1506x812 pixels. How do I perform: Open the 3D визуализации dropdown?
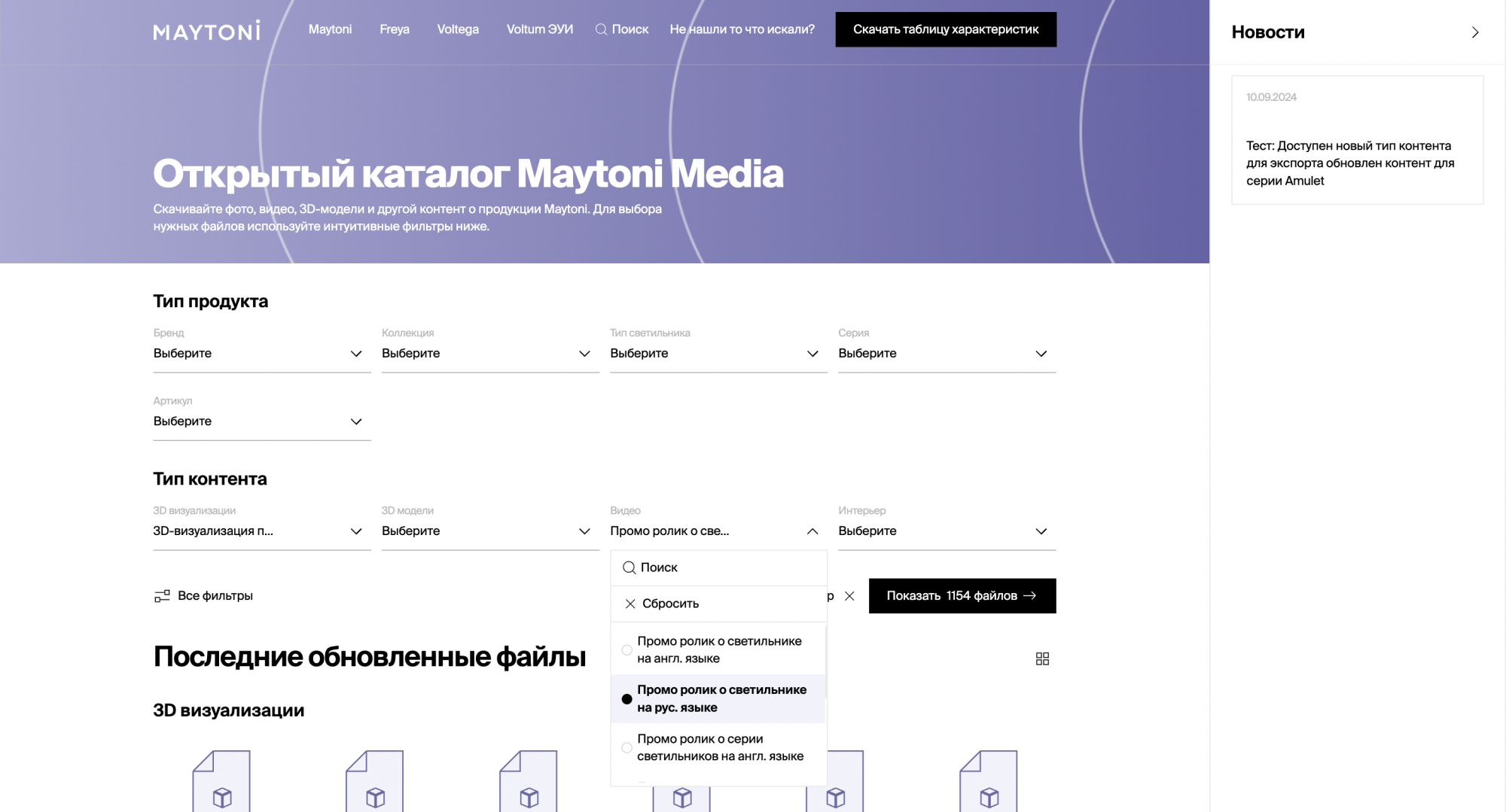261,531
